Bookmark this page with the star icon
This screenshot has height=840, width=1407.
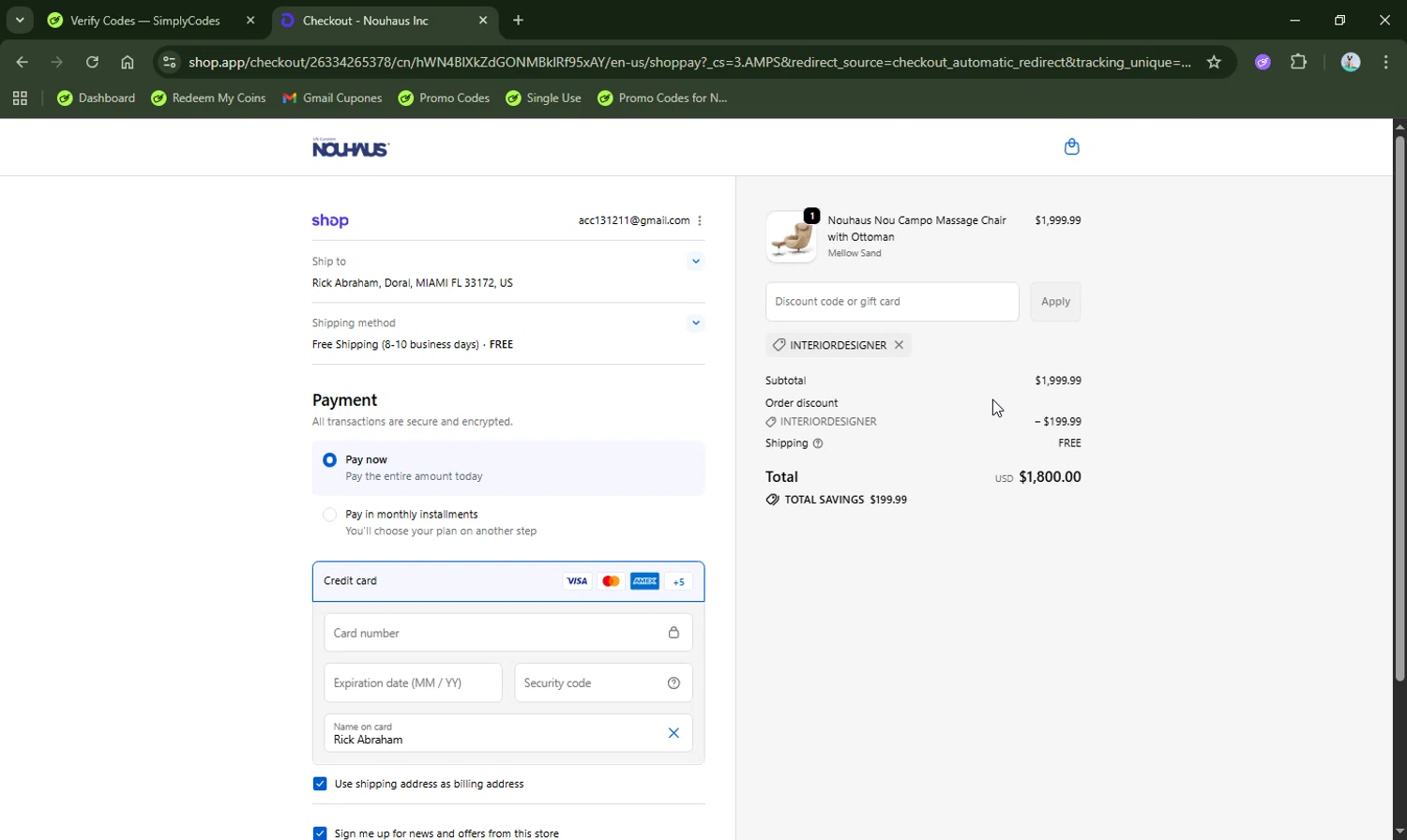click(x=1214, y=62)
